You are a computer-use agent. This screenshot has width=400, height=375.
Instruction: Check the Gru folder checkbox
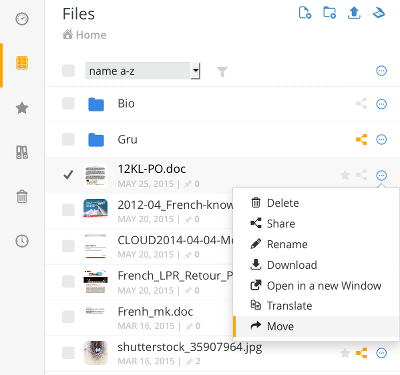point(68,139)
